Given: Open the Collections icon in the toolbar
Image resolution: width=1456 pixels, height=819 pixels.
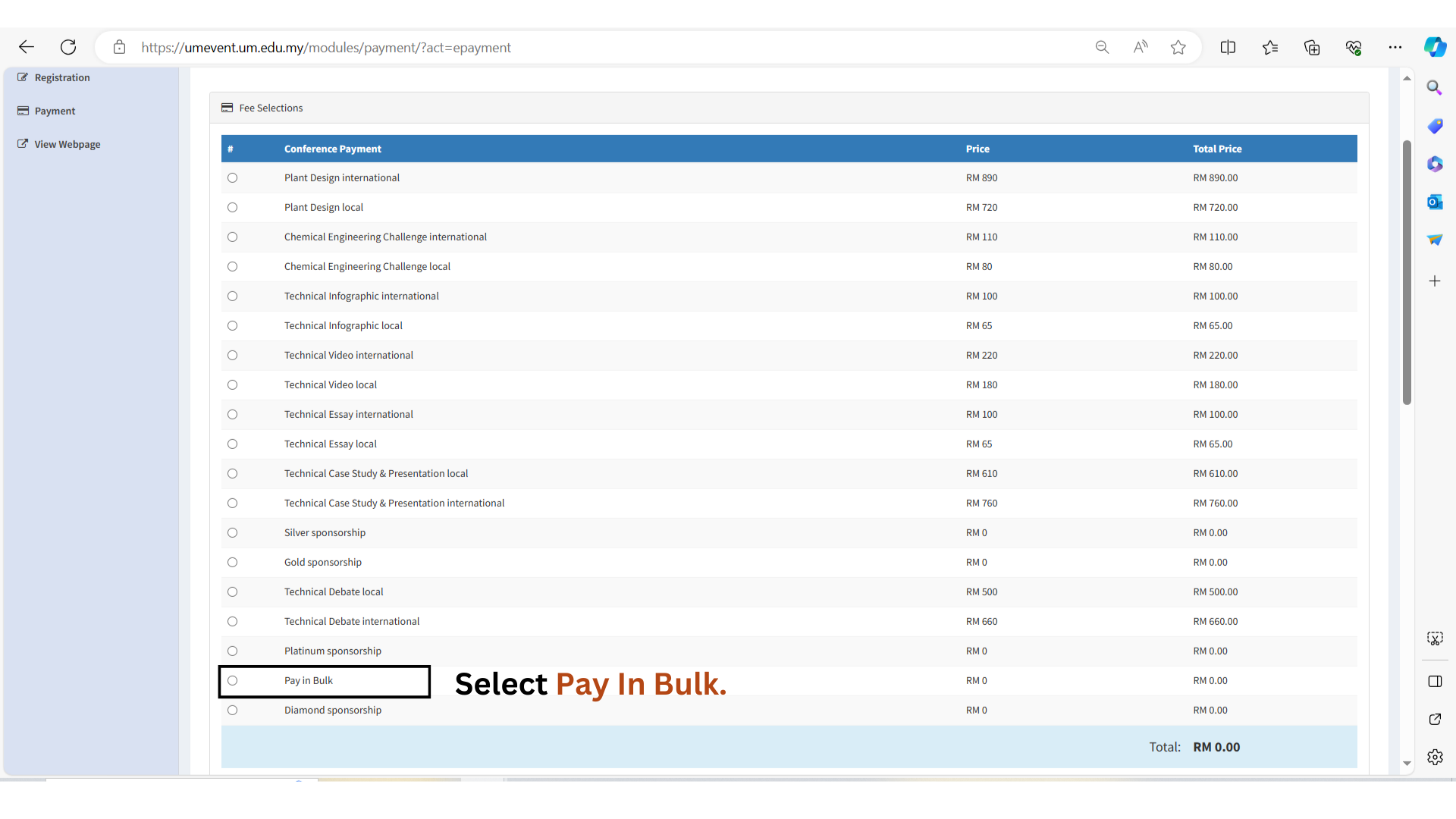Looking at the screenshot, I should click(1312, 47).
